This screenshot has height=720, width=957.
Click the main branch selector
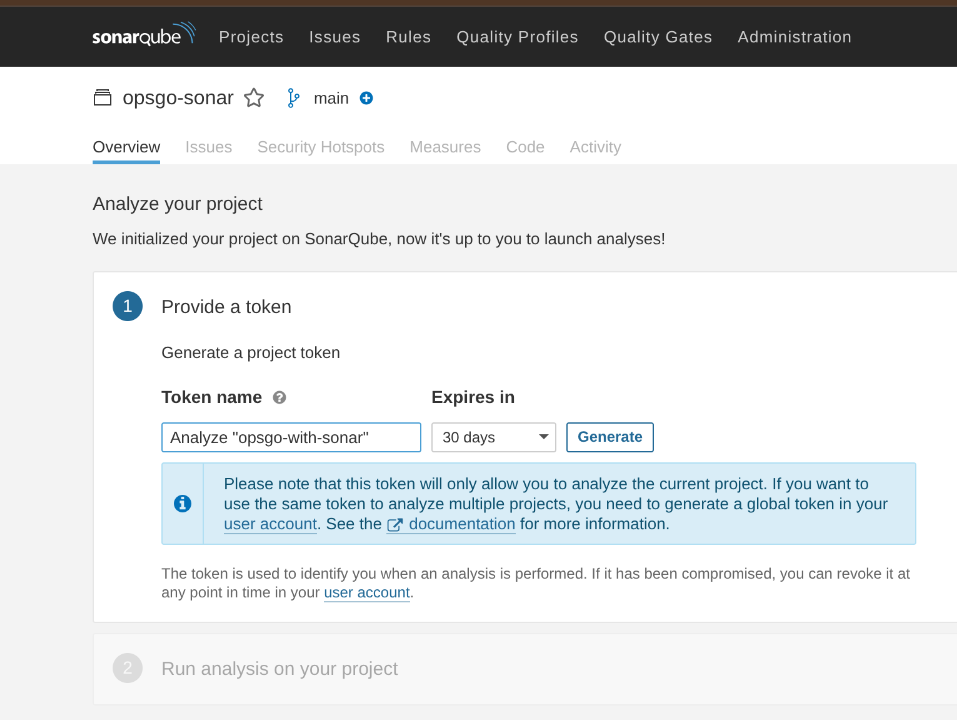tap(331, 98)
